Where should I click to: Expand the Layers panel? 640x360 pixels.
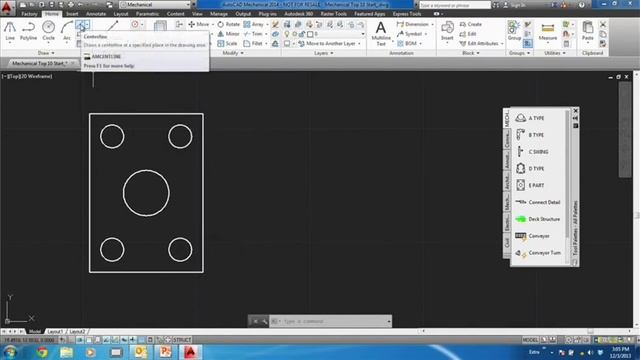tap(323, 53)
